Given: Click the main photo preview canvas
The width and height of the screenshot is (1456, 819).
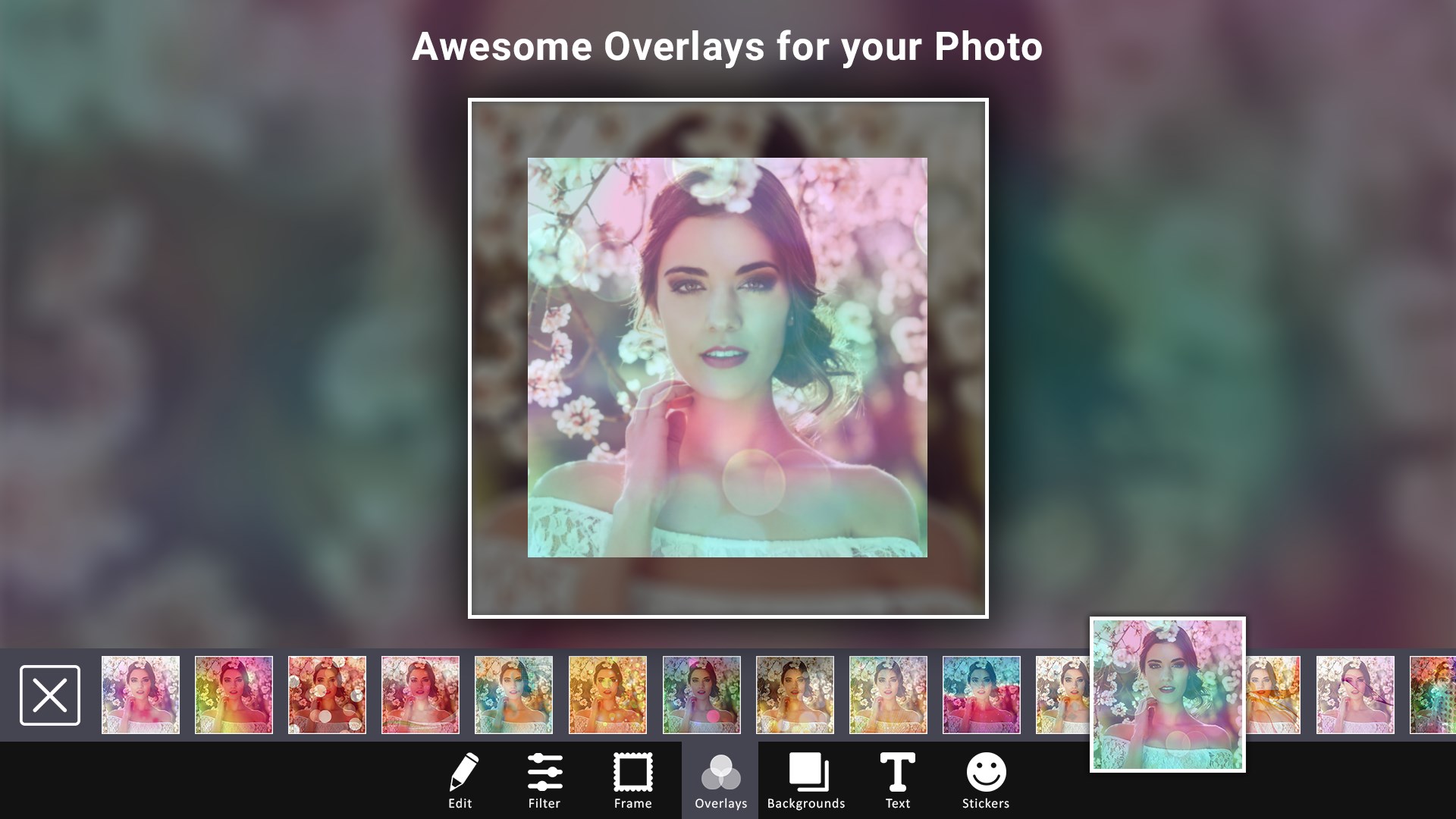Looking at the screenshot, I should click(x=727, y=358).
